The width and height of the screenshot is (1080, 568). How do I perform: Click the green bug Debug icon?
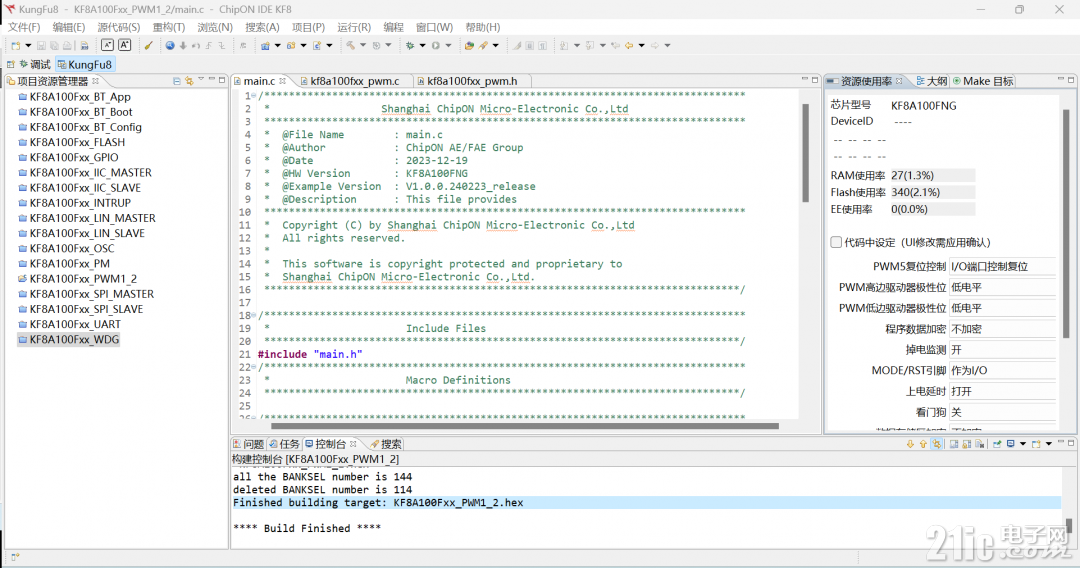tap(410, 45)
